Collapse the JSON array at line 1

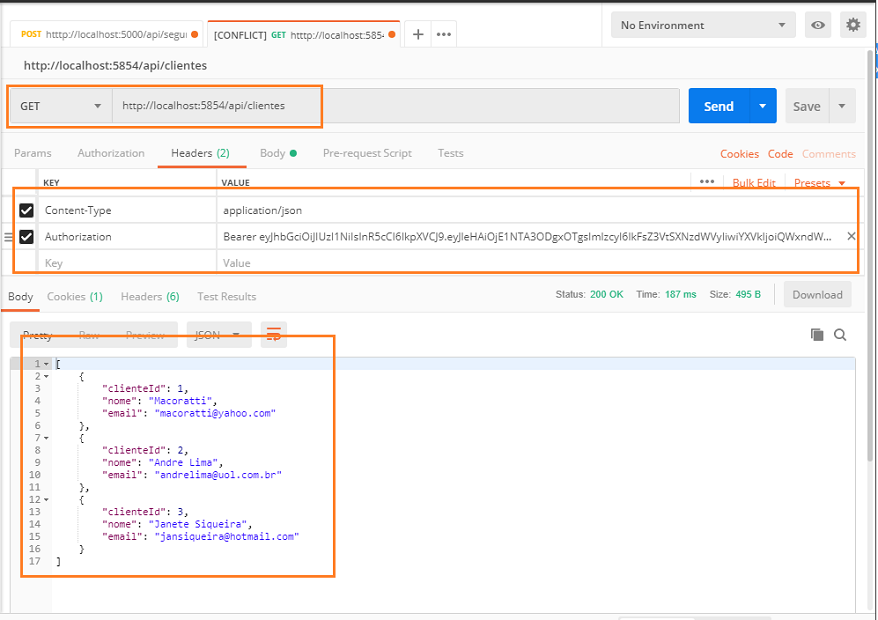pos(46,364)
